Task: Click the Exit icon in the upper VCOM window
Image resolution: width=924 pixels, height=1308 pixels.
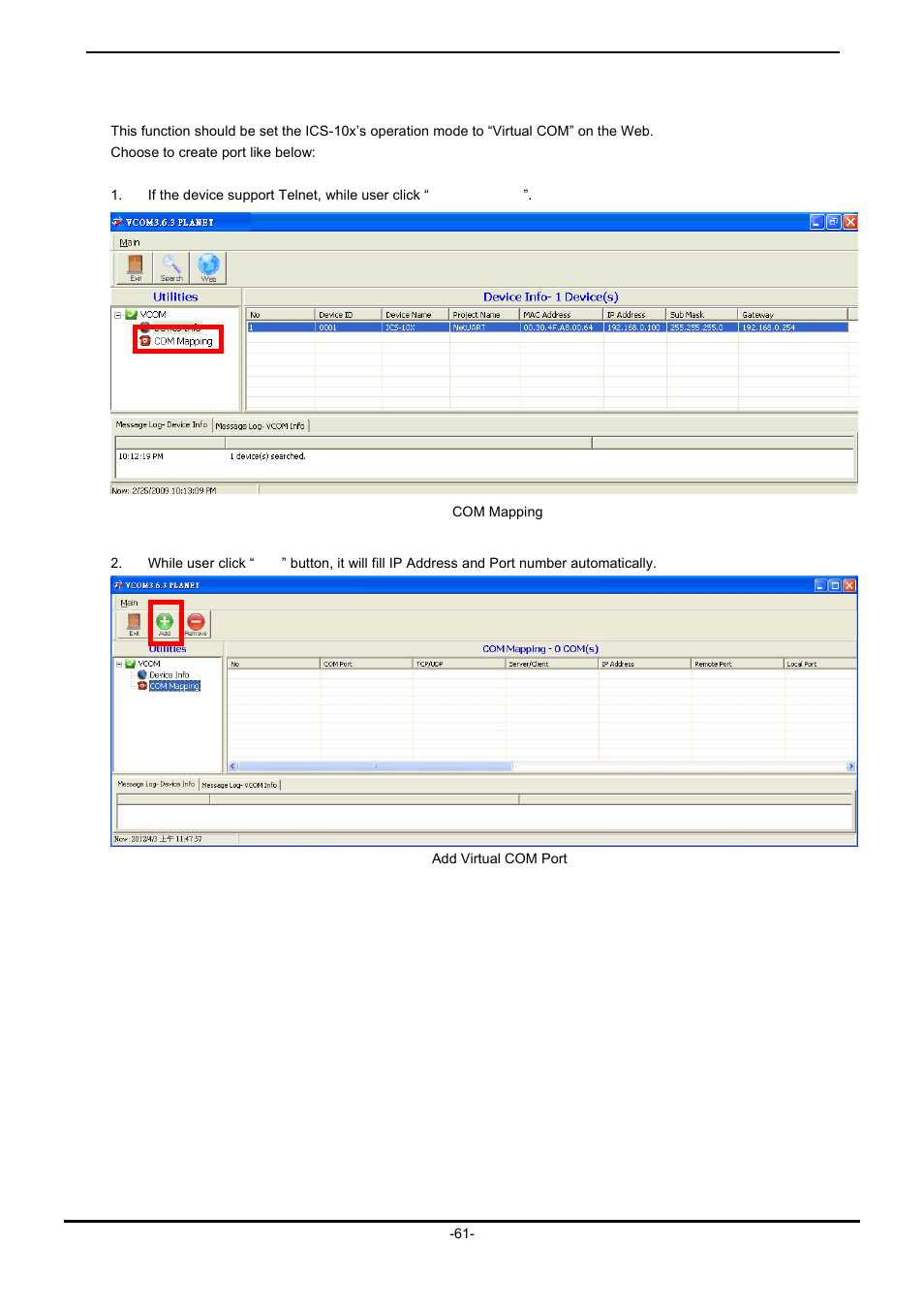Action: [136, 267]
